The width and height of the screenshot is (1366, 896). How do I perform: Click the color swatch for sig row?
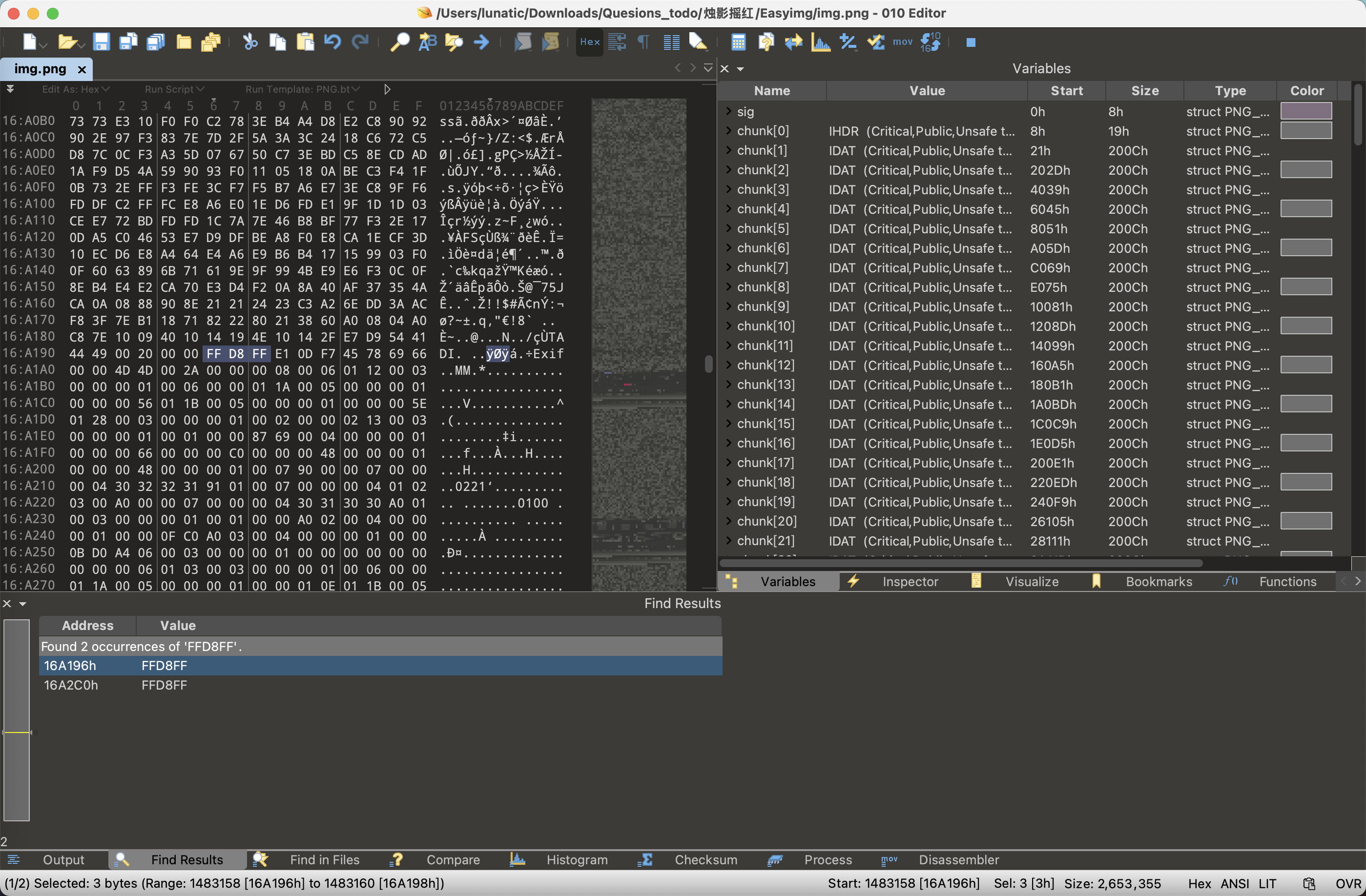click(1306, 111)
